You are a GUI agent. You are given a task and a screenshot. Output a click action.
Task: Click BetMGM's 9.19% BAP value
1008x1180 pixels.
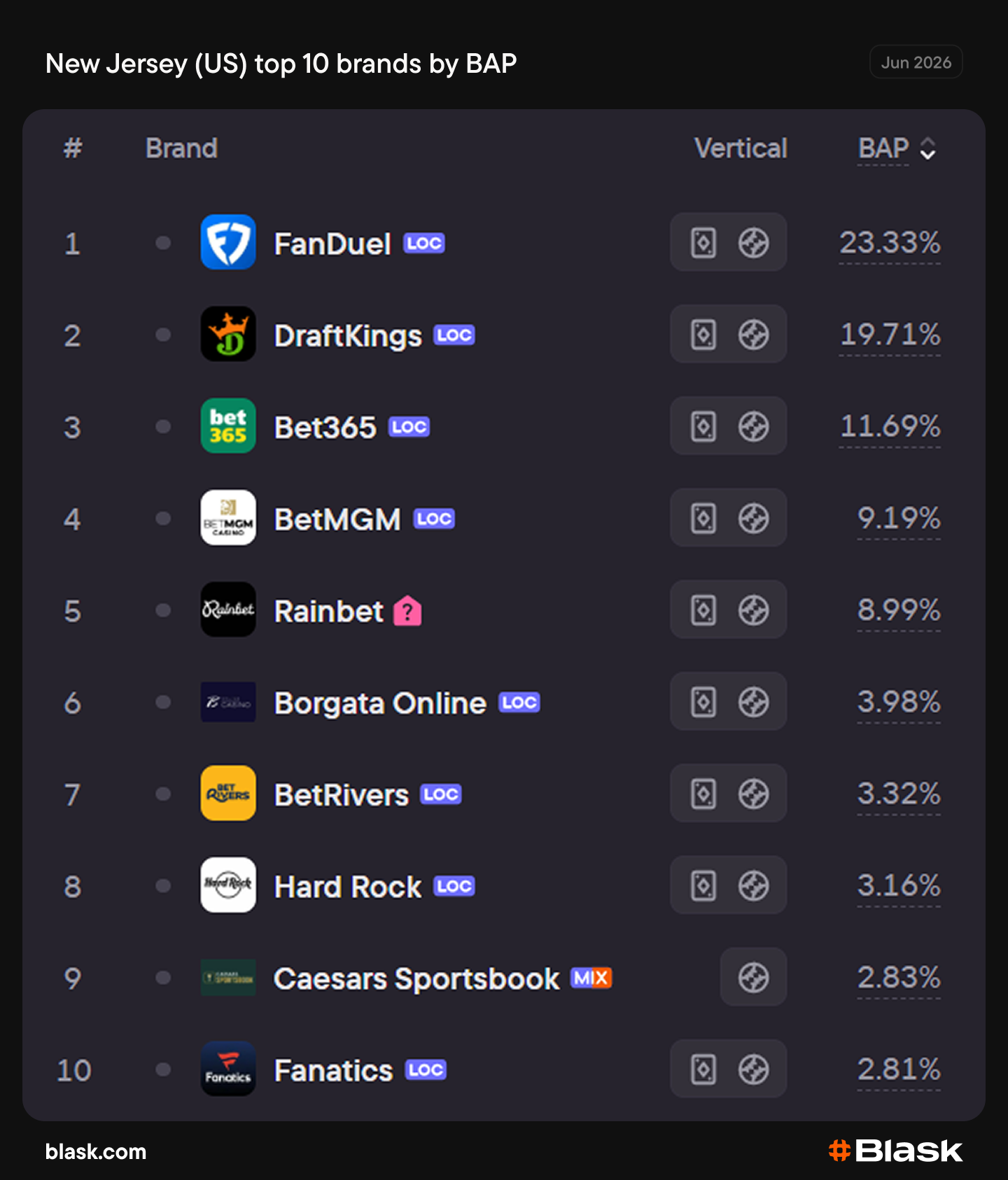point(899,519)
